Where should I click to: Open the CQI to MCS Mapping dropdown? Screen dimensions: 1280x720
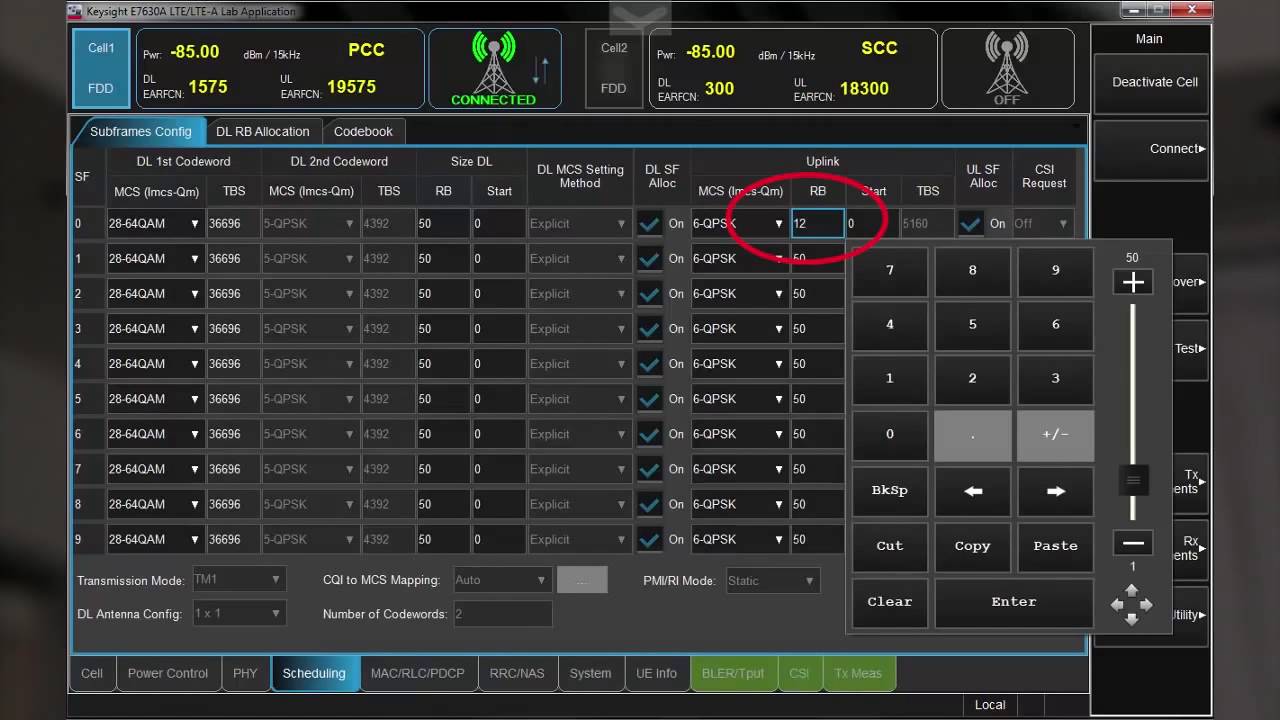(x=502, y=580)
